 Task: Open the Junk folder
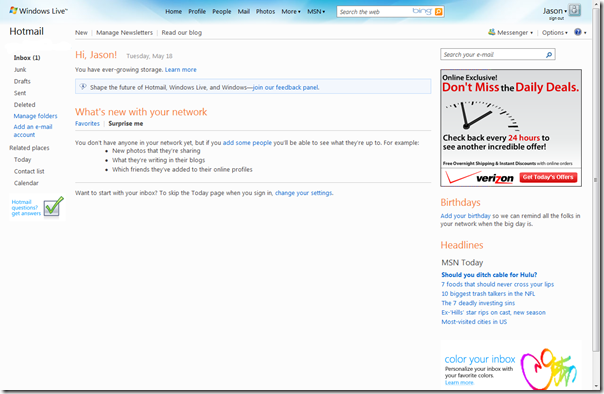tap(20, 70)
